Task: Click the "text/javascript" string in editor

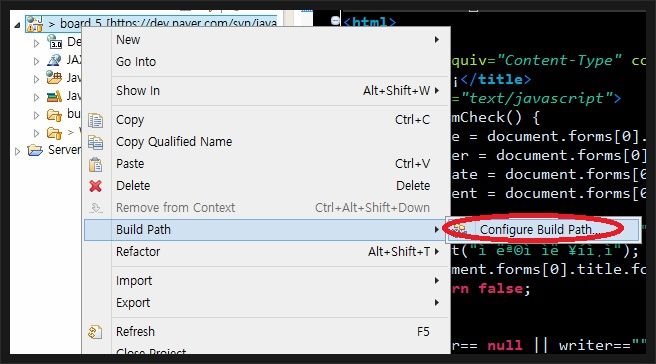Action: pos(537,98)
